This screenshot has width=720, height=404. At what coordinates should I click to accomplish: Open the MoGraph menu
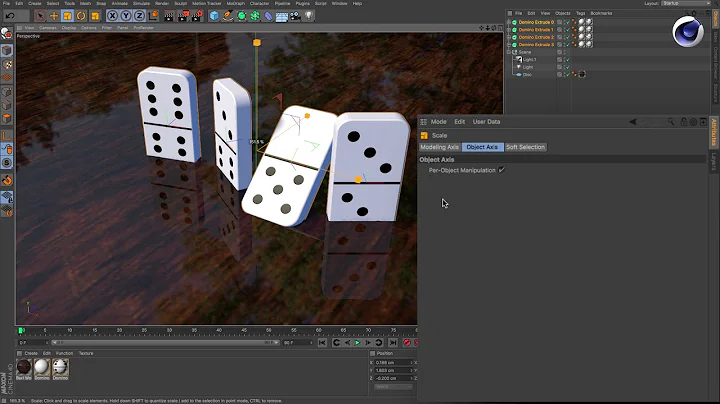tap(236, 3)
